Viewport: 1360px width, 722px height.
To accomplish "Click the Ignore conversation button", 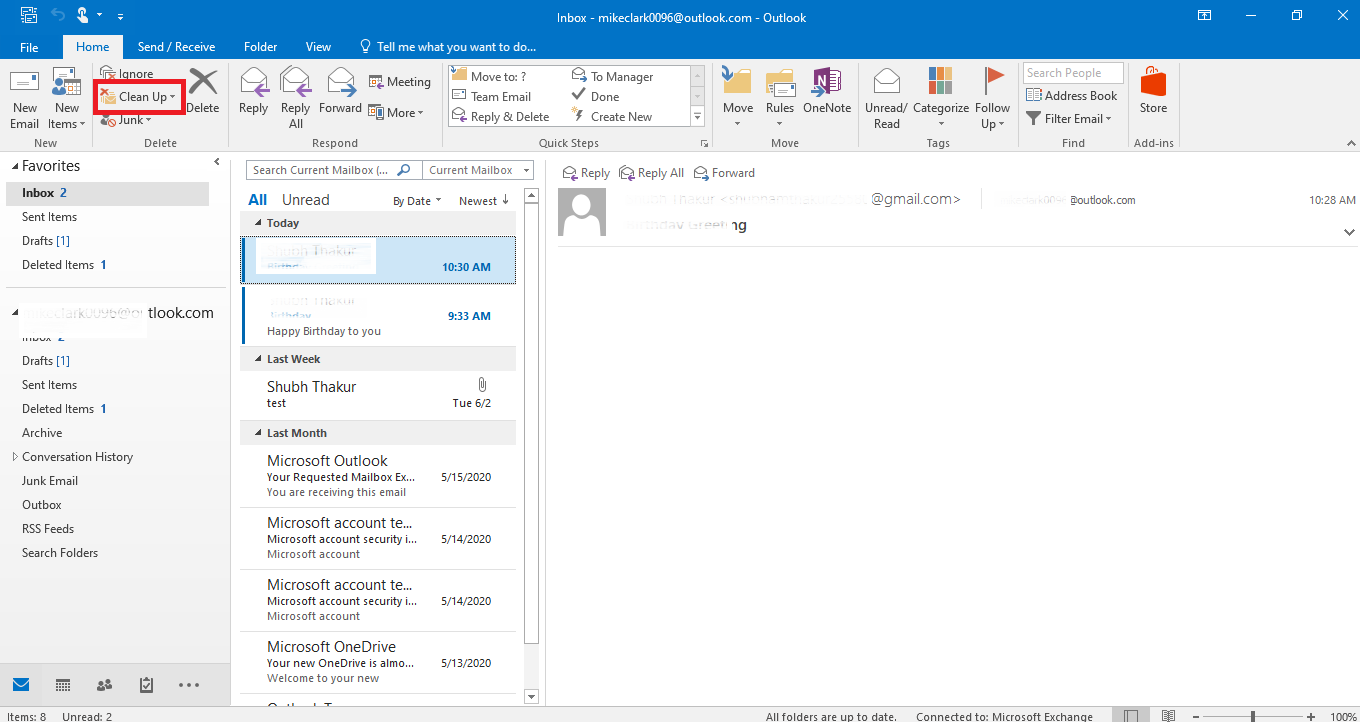I will [127, 74].
